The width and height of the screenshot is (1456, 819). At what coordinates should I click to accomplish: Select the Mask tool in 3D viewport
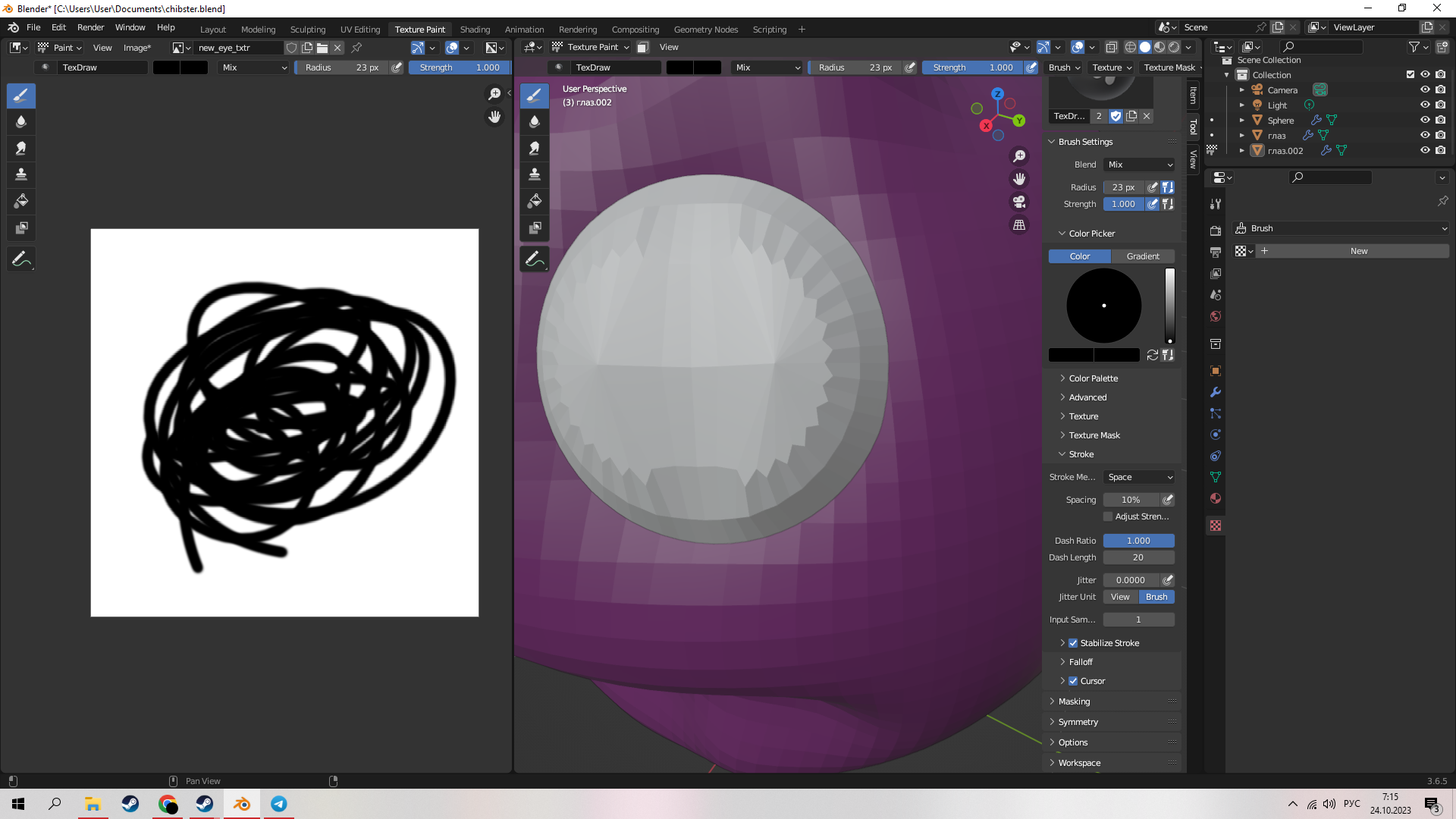click(x=535, y=228)
